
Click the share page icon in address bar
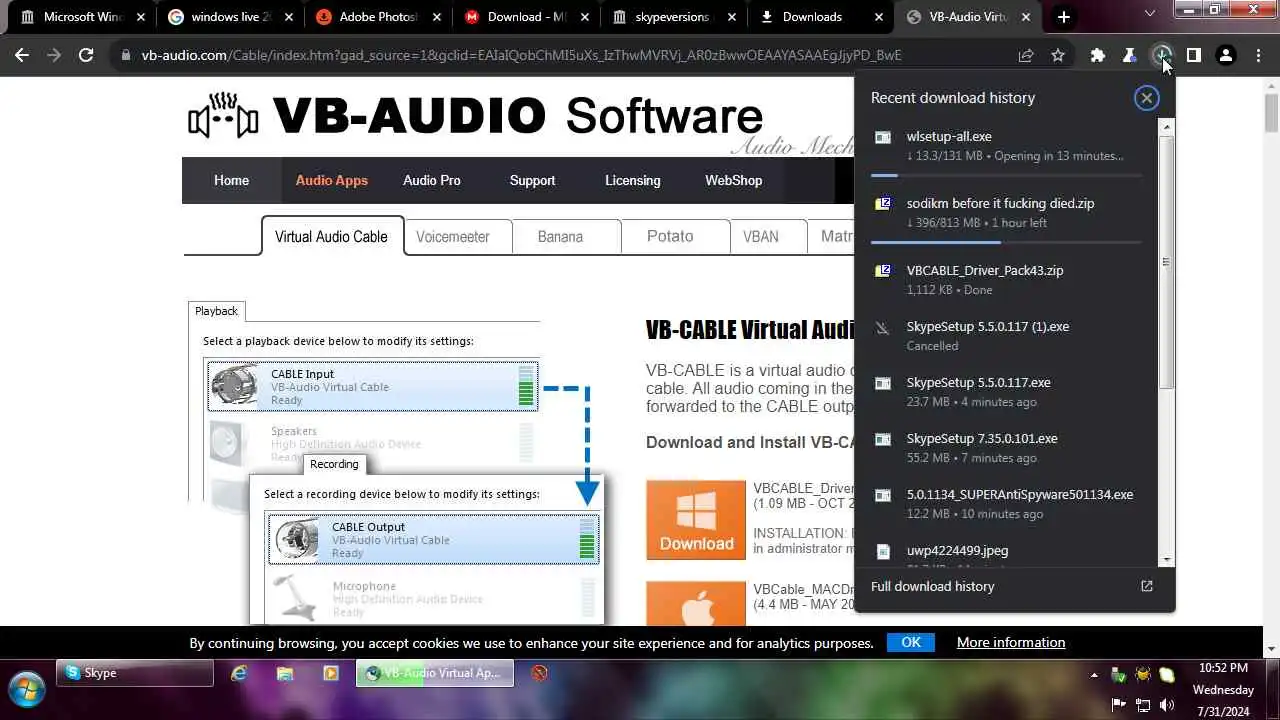1026,56
